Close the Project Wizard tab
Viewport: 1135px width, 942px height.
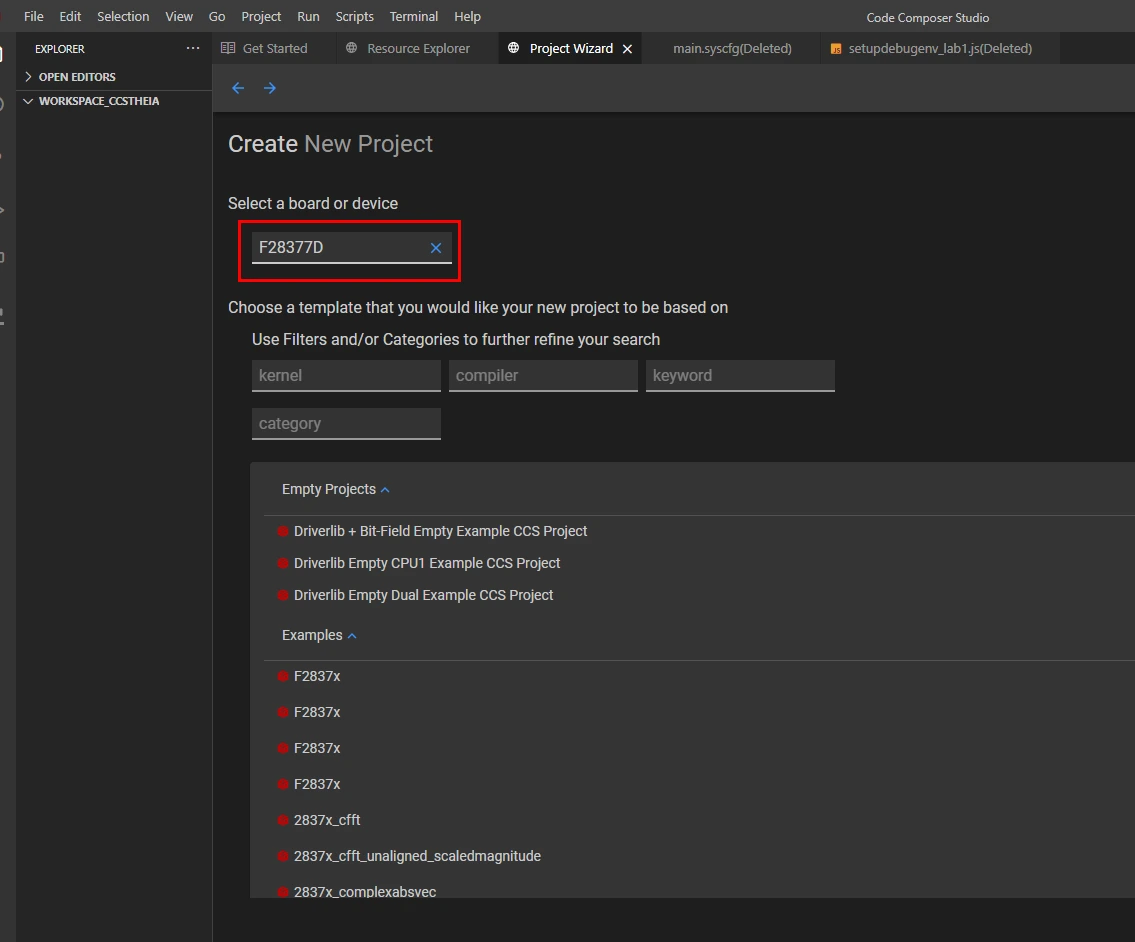pyautogui.click(x=628, y=49)
